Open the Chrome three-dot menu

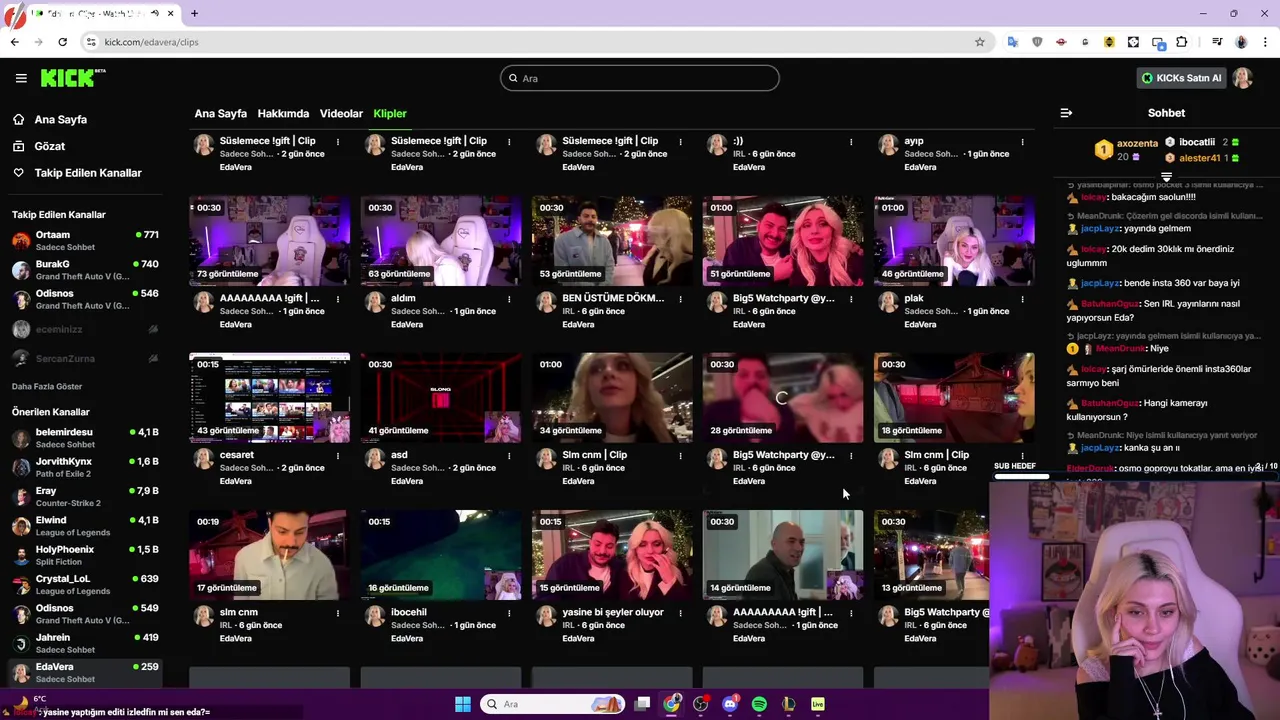(x=1265, y=42)
